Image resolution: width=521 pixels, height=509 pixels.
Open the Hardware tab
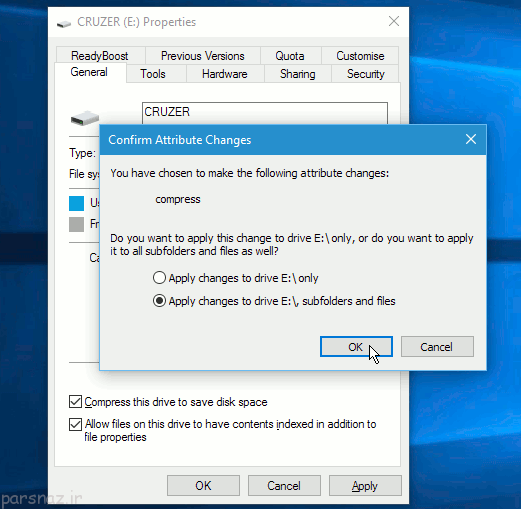[x=225, y=74]
